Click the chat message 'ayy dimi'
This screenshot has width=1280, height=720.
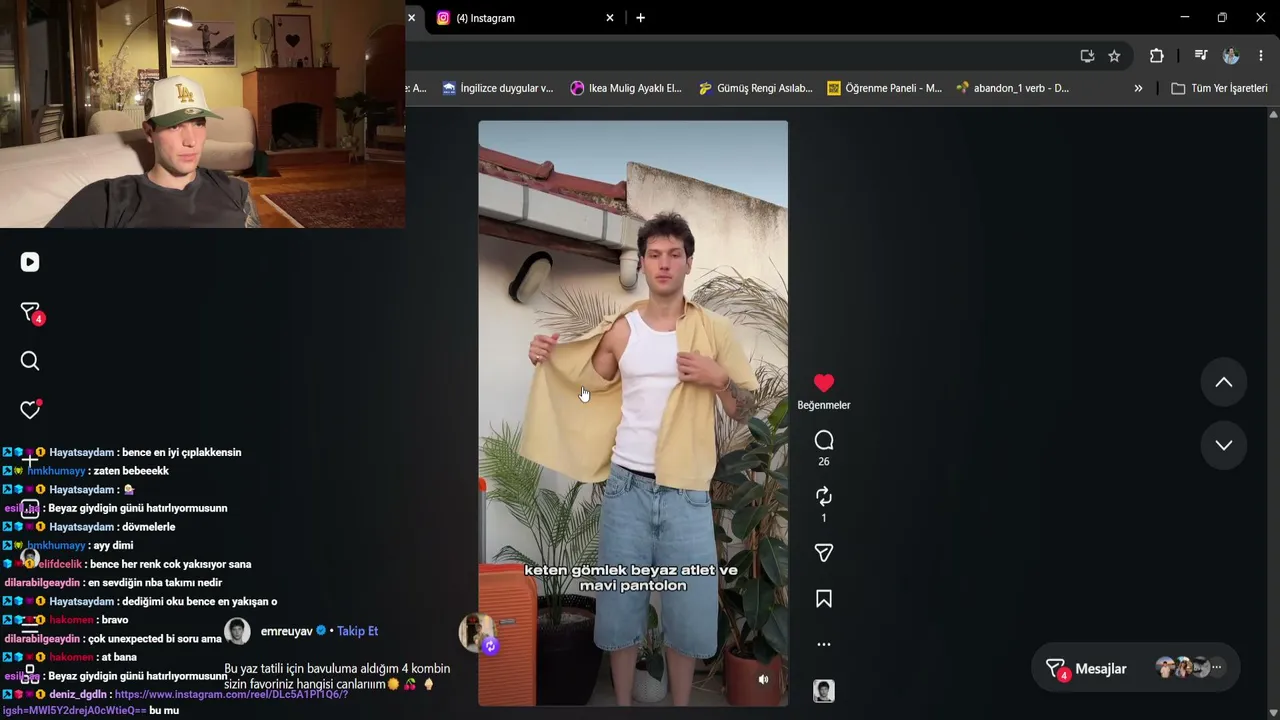113,546
